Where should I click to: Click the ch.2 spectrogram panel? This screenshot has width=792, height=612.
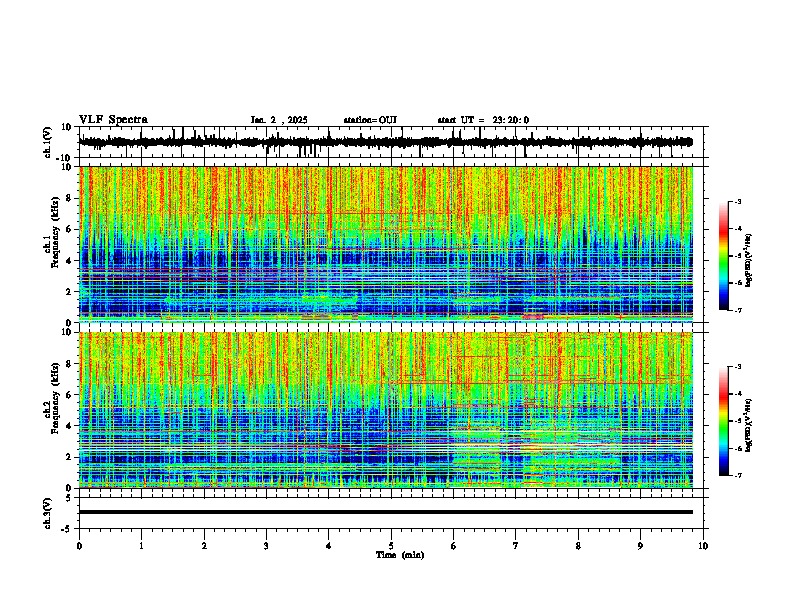click(x=386, y=410)
